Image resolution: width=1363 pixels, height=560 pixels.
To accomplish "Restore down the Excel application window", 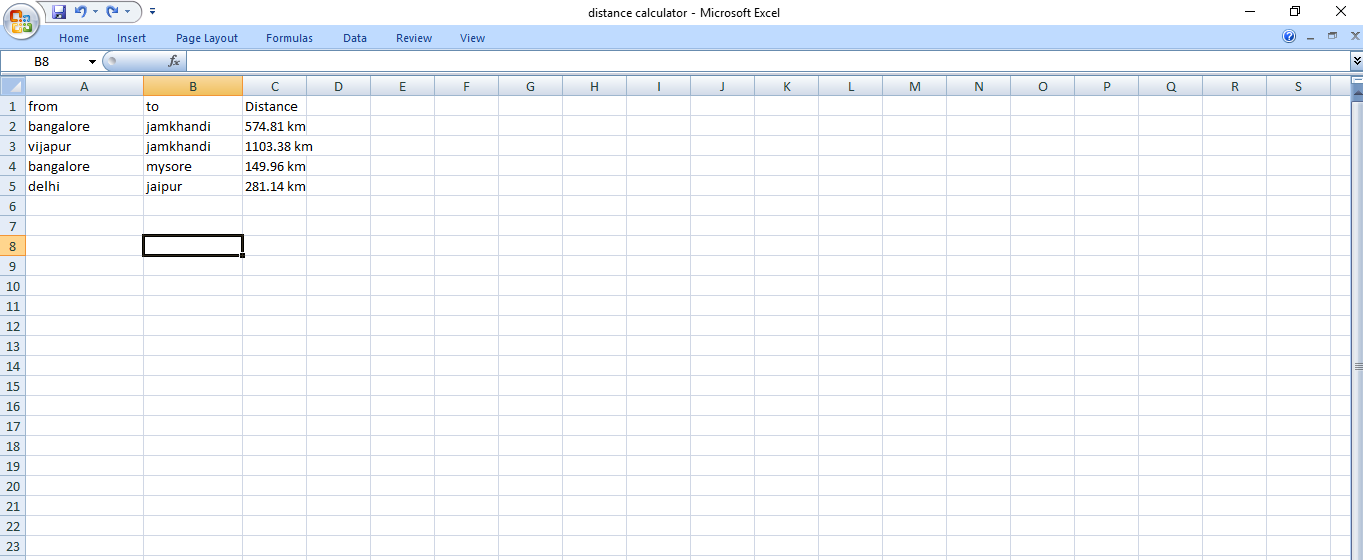I will click(x=1295, y=12).
